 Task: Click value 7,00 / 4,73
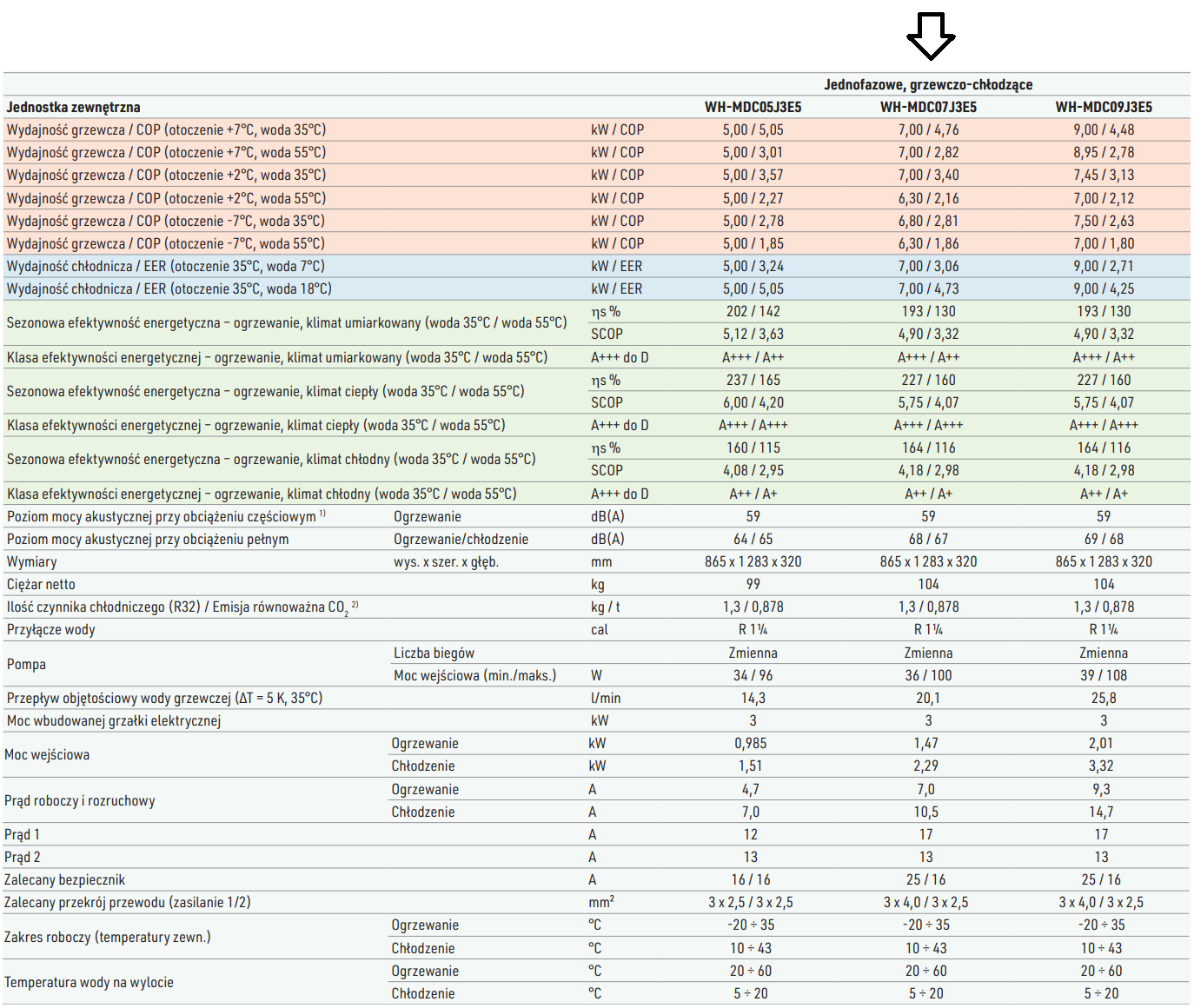928,288
